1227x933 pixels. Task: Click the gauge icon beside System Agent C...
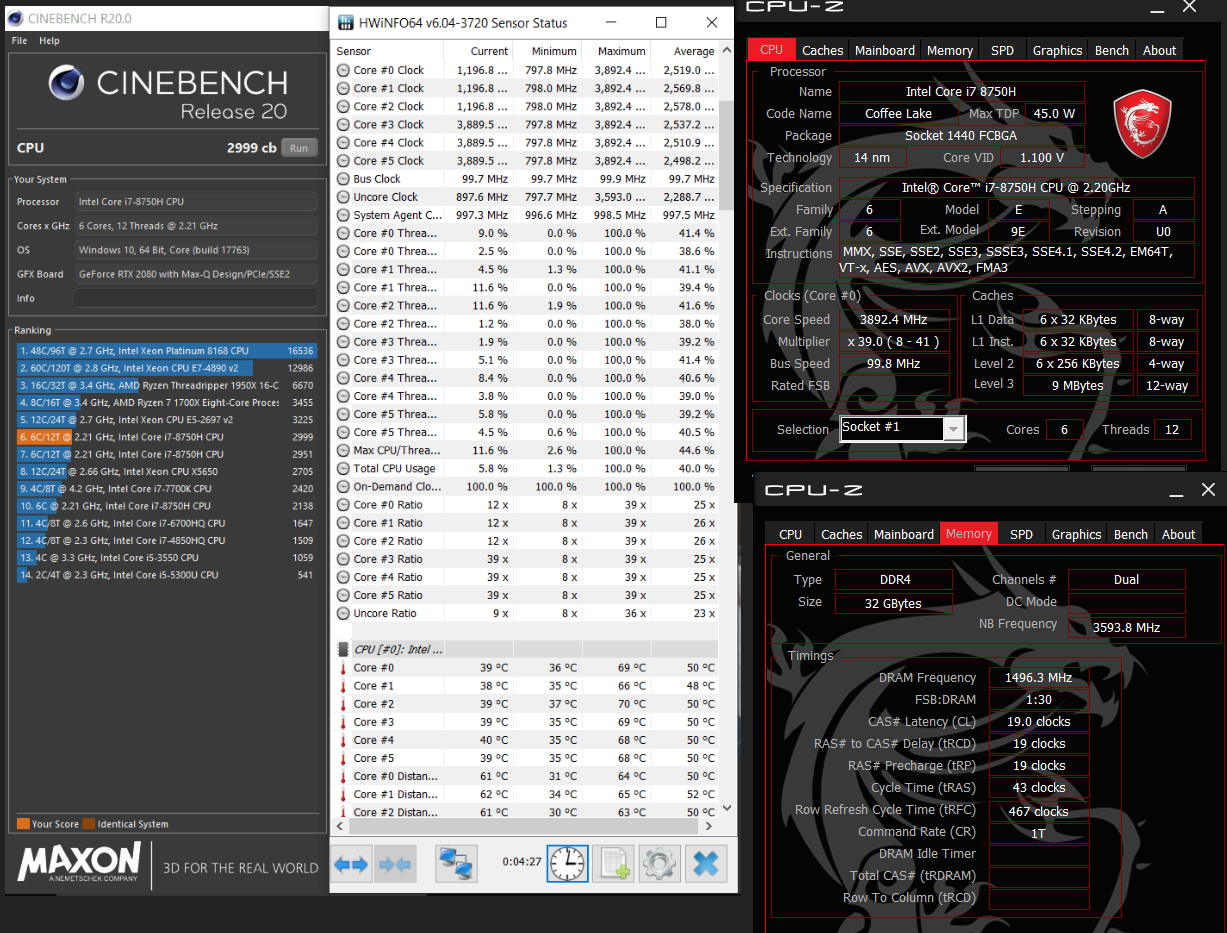pos(343,215)
